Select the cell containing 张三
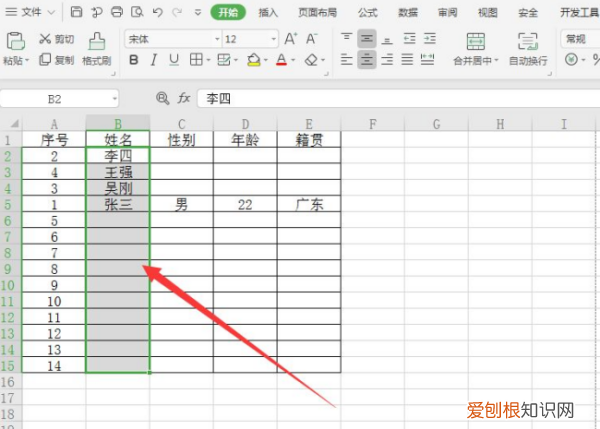Viewport: 600px width, 429px height. (x=118, y=204)
